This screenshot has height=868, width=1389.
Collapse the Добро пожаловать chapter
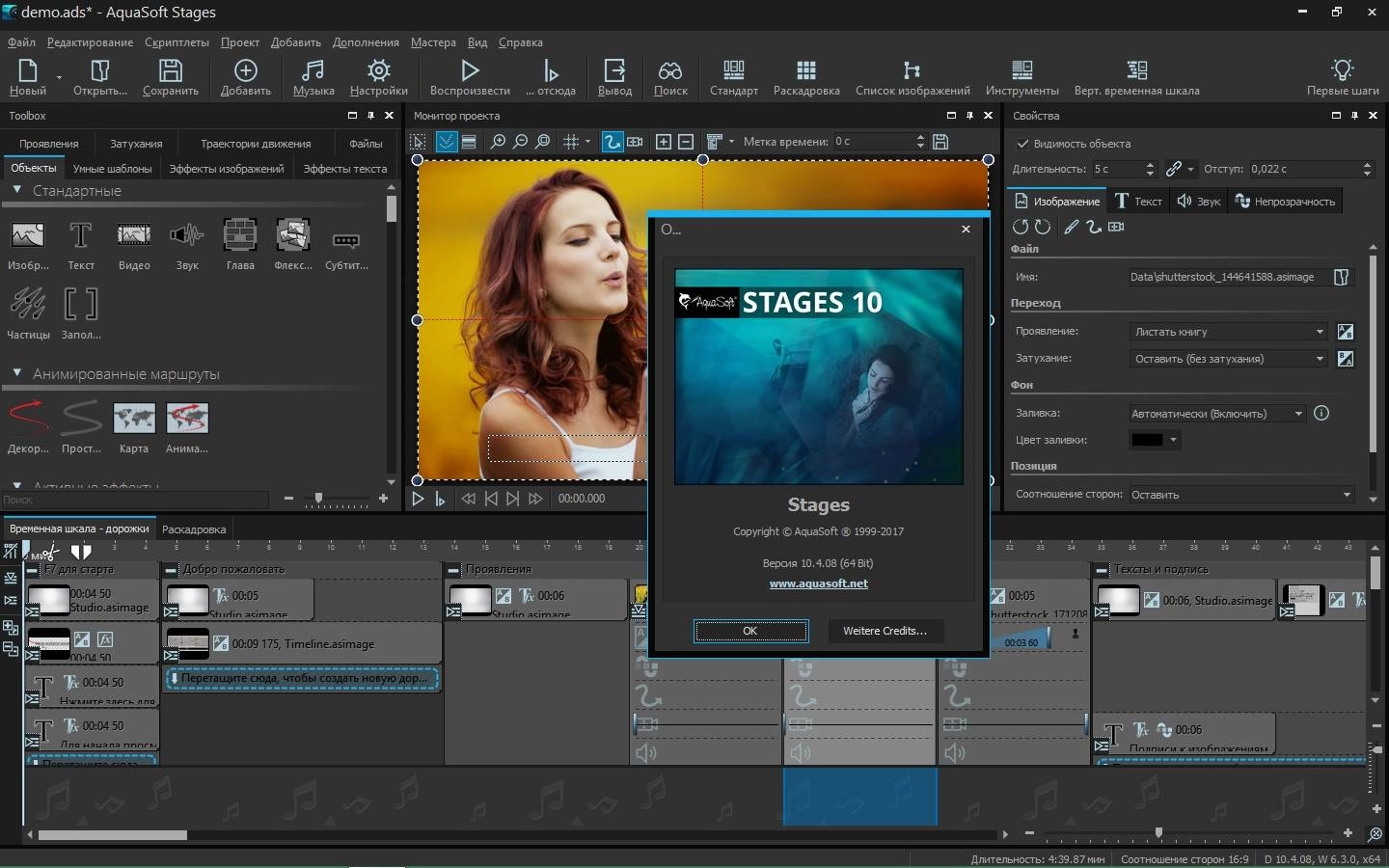(171, 569)
